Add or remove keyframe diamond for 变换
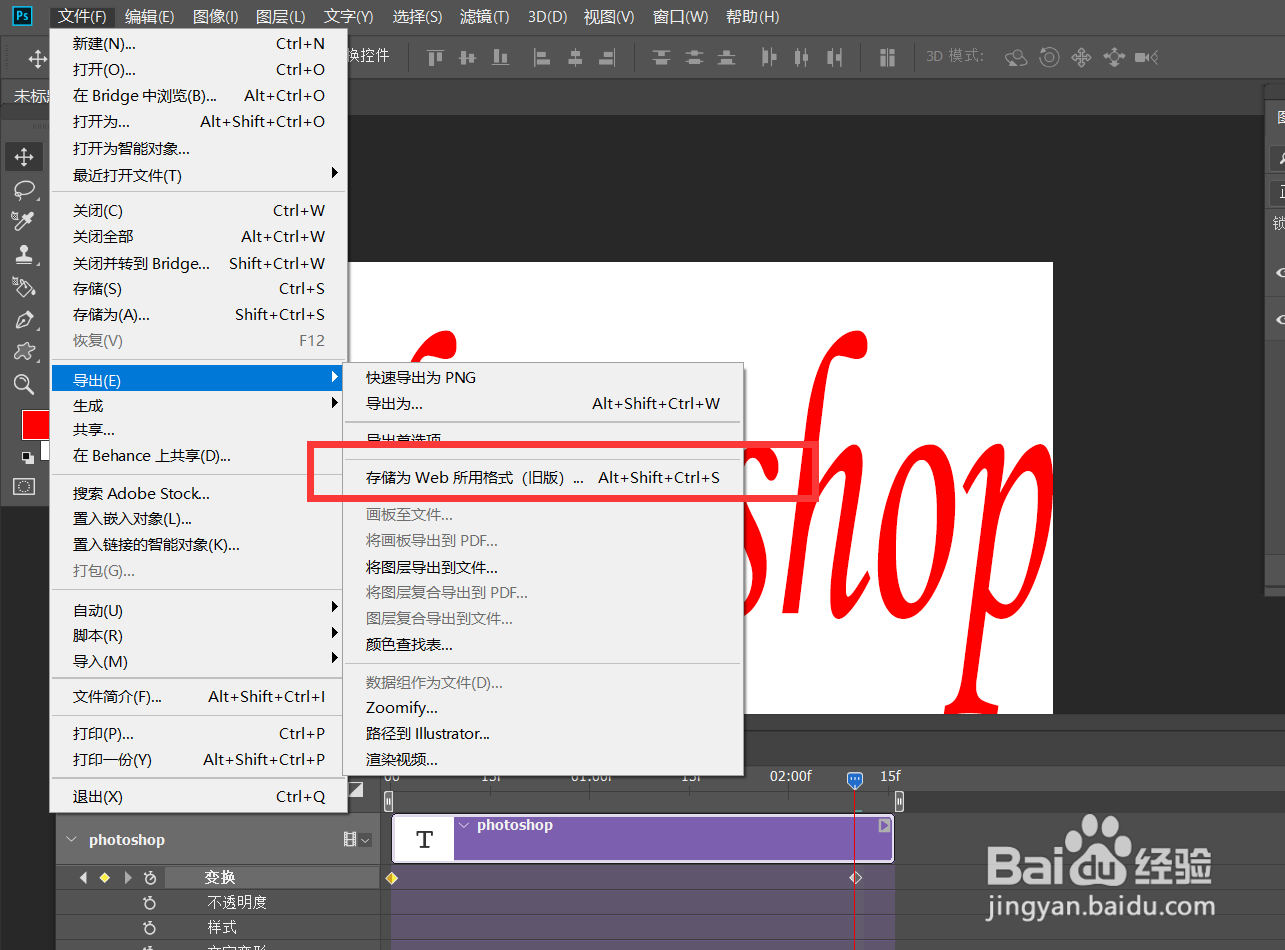The width and height of the screenshot is (1285, 950). point(104,878)
